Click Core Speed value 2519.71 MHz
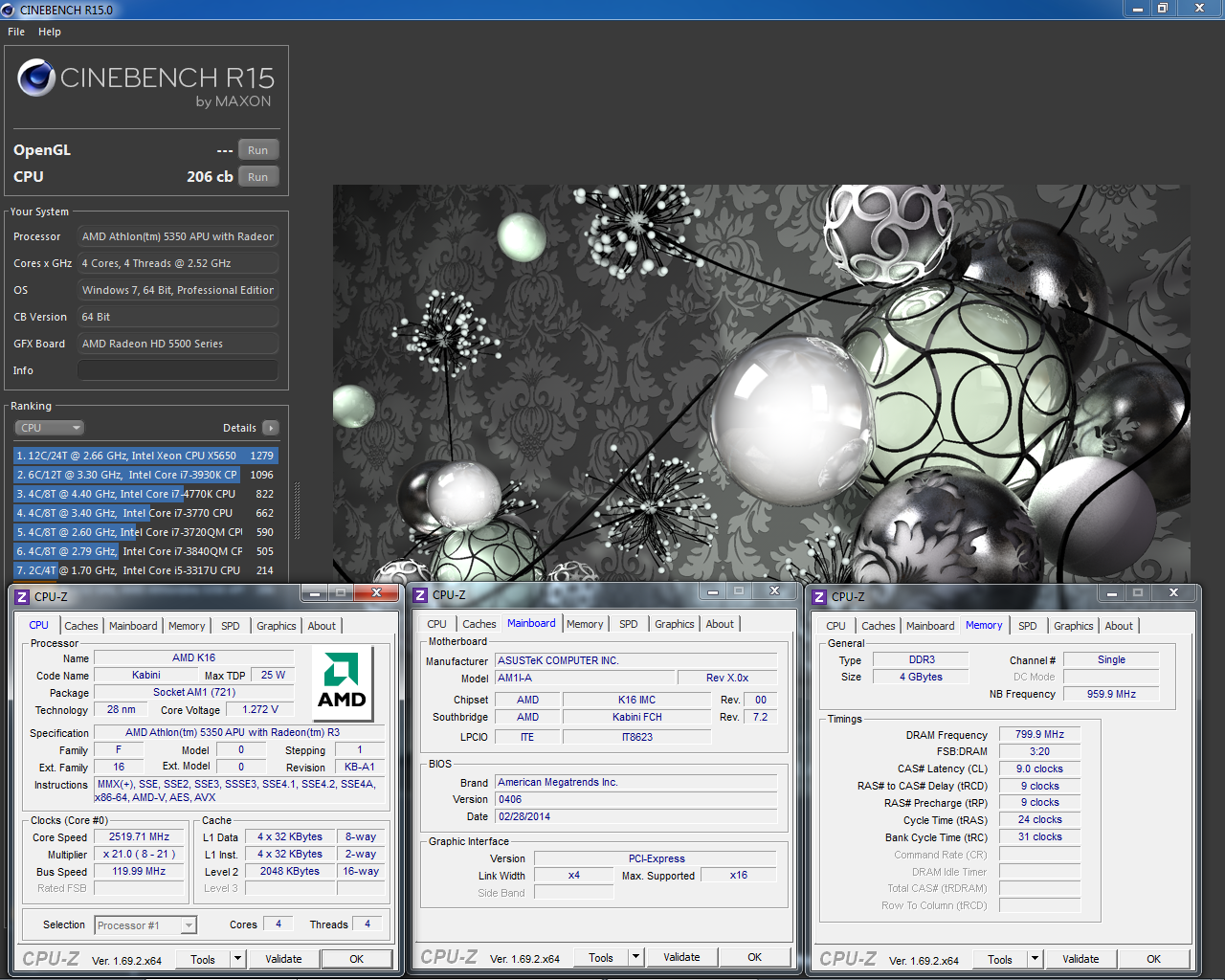The width and height of the screenshot is (1225, 980). (139, 836)
